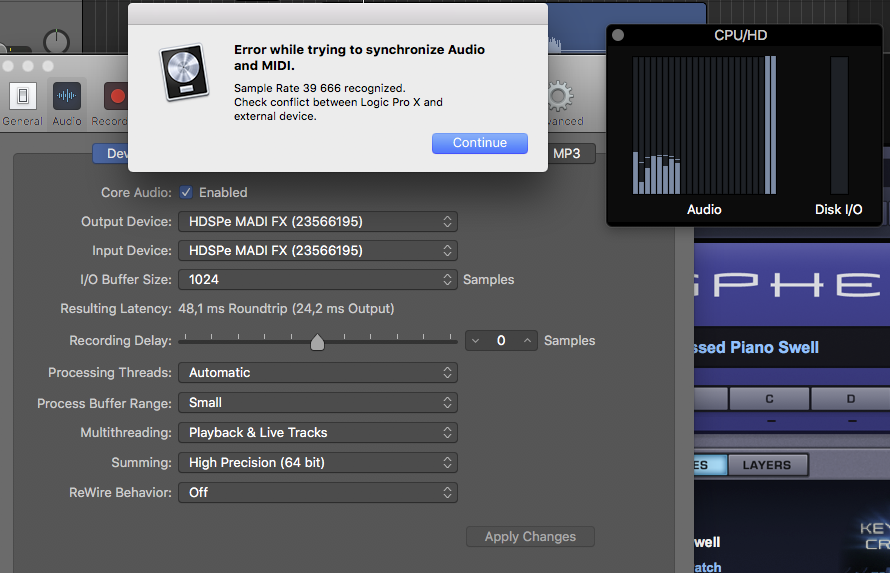Open the Output Device dropdown
Image resolution: width=890 pixels, height=573 pixels.
pos(318,221)
